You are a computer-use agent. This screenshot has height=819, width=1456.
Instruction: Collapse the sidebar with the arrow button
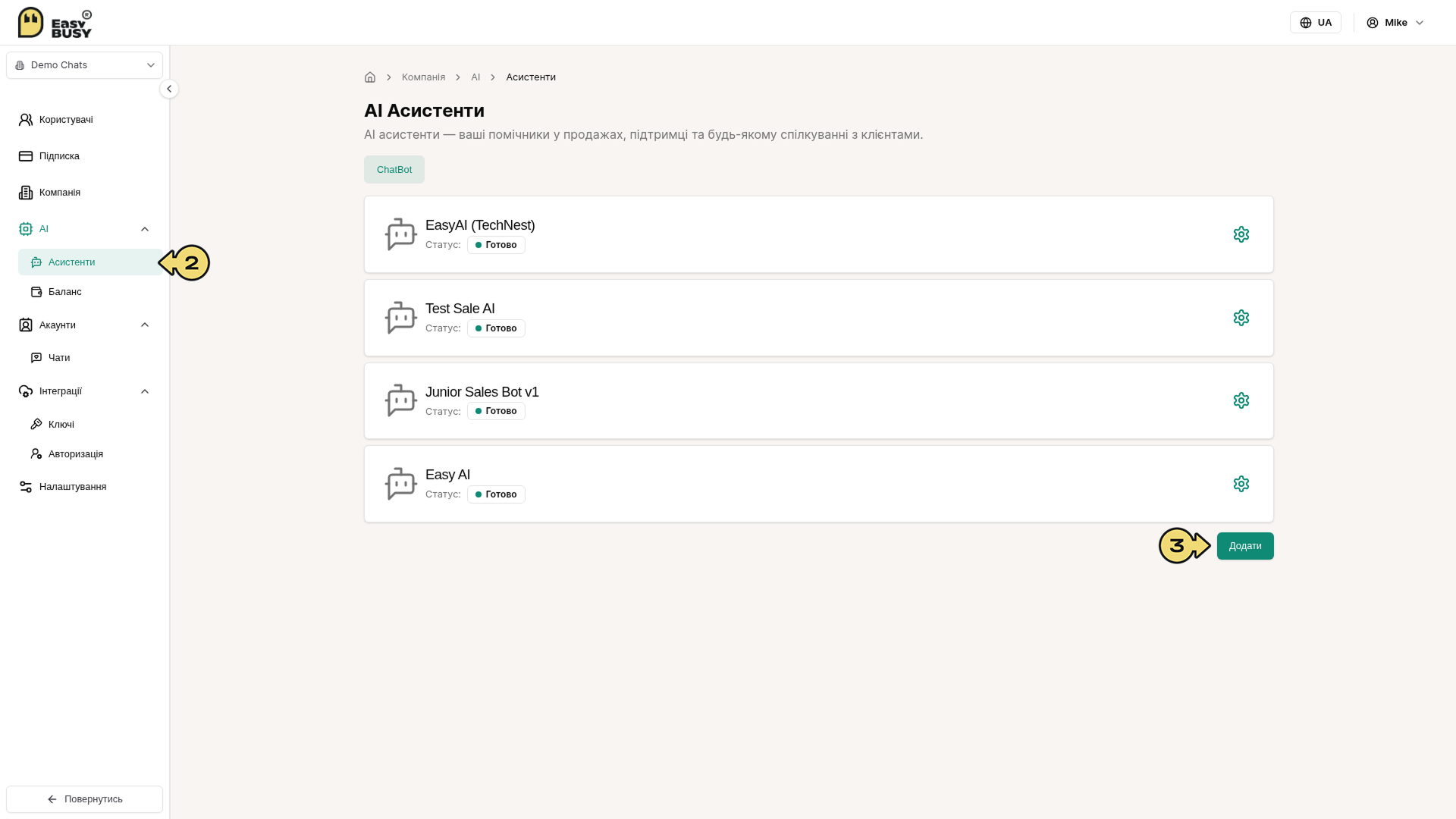[169, 89]
